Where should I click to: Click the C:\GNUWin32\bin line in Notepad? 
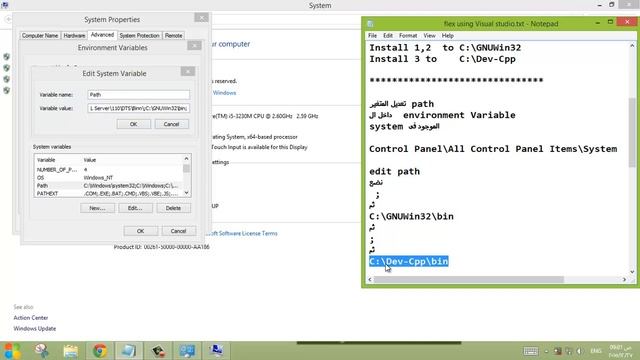point(411,216)
